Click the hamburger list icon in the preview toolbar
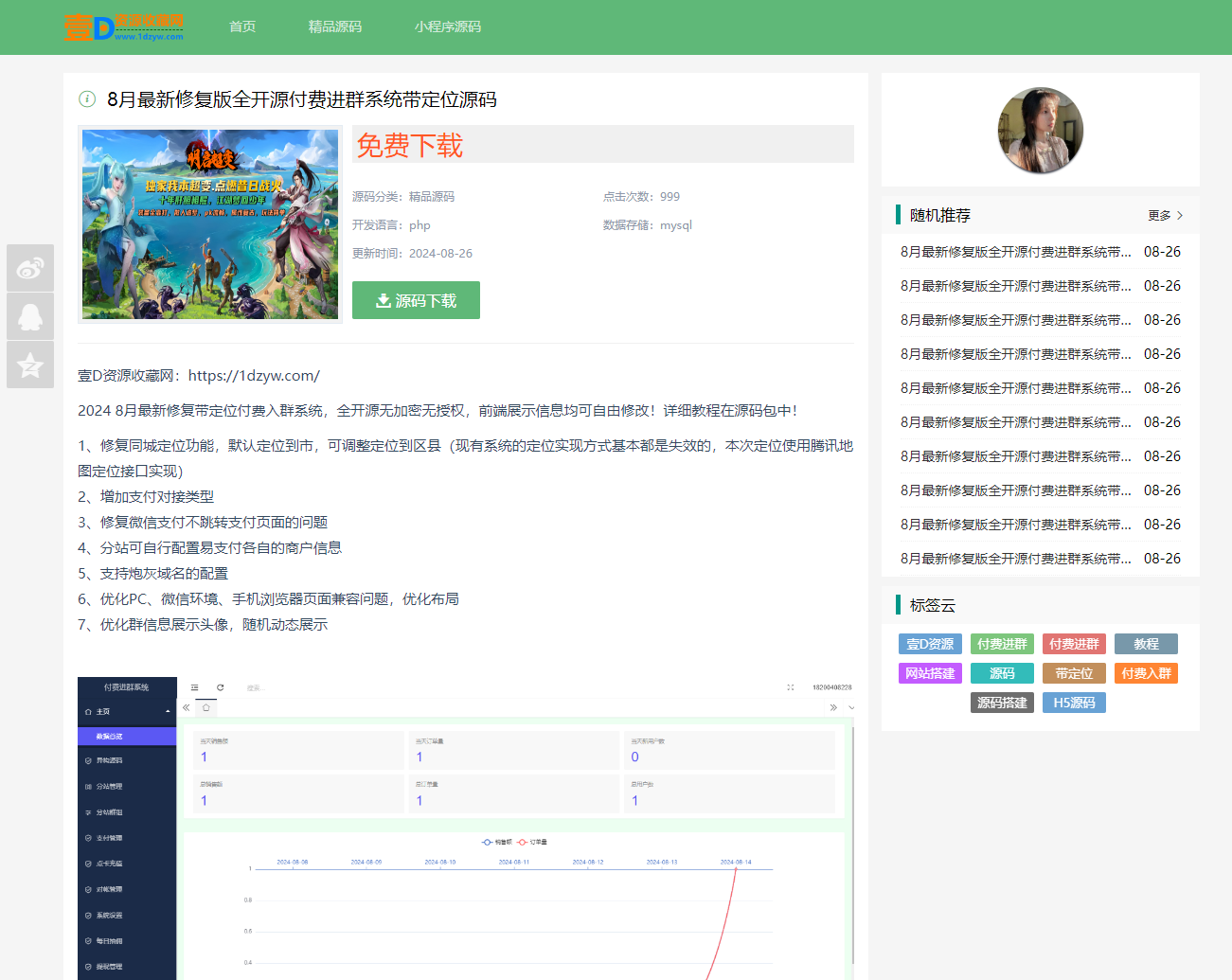Screen dimensions: 1232x980 196,687
